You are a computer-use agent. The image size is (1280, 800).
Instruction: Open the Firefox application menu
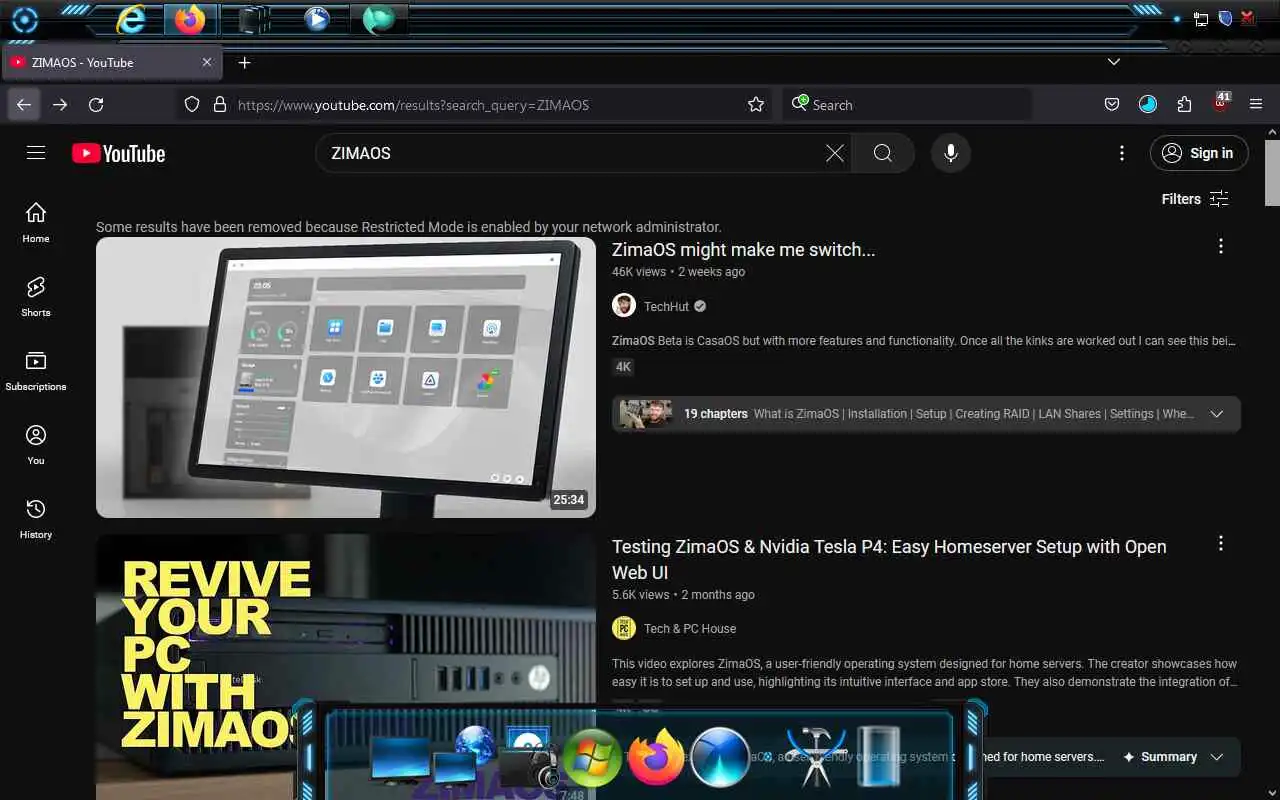1257,104
